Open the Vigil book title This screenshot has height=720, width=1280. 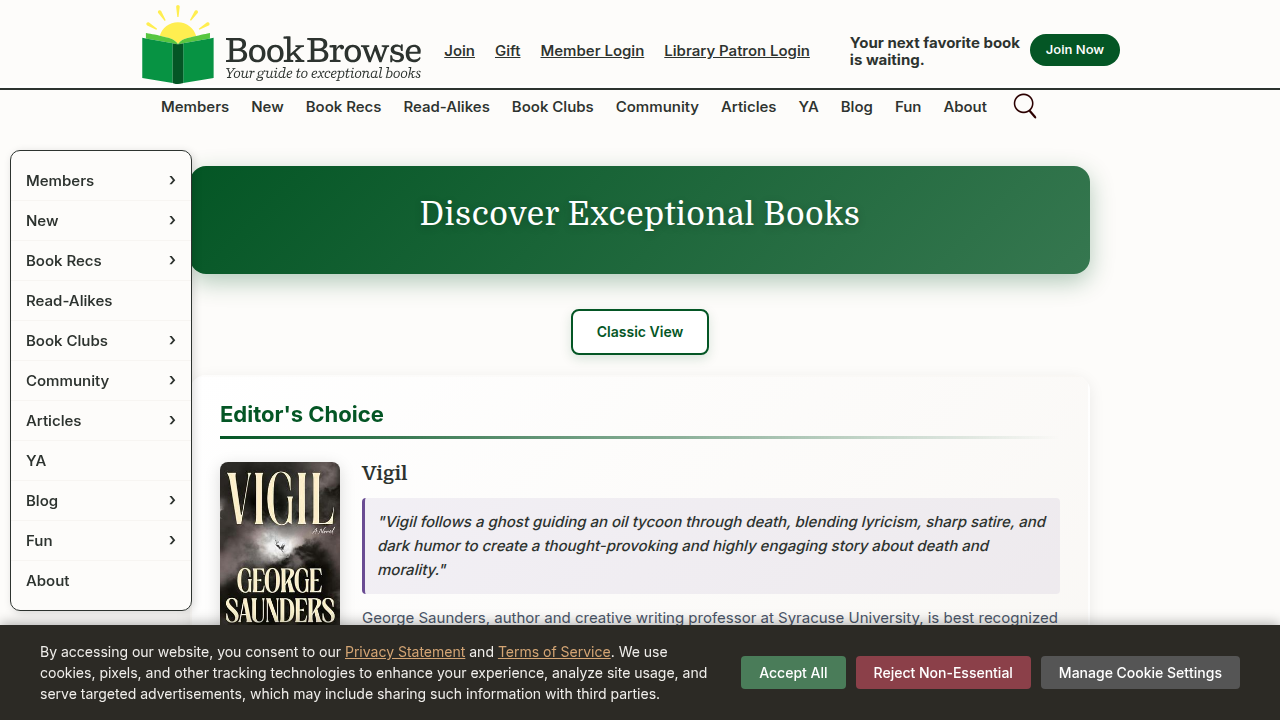[x=384, y=473]
